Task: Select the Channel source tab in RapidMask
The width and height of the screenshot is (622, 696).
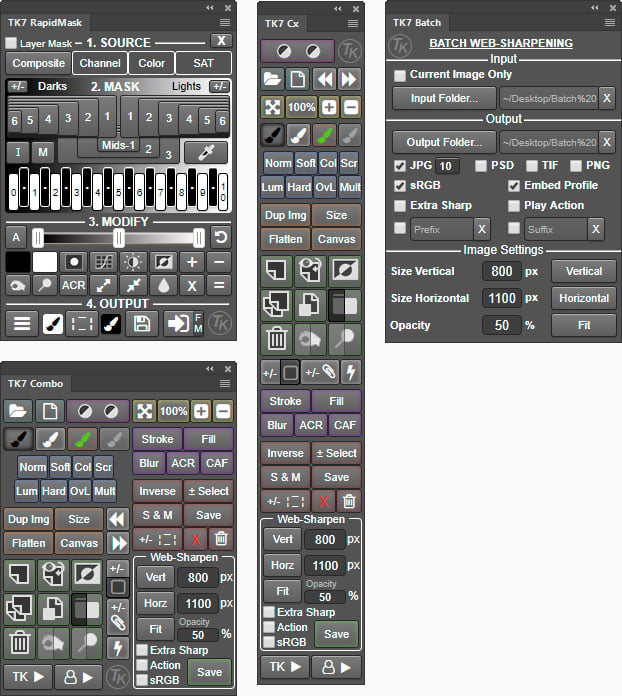Action: pos(100,63)
